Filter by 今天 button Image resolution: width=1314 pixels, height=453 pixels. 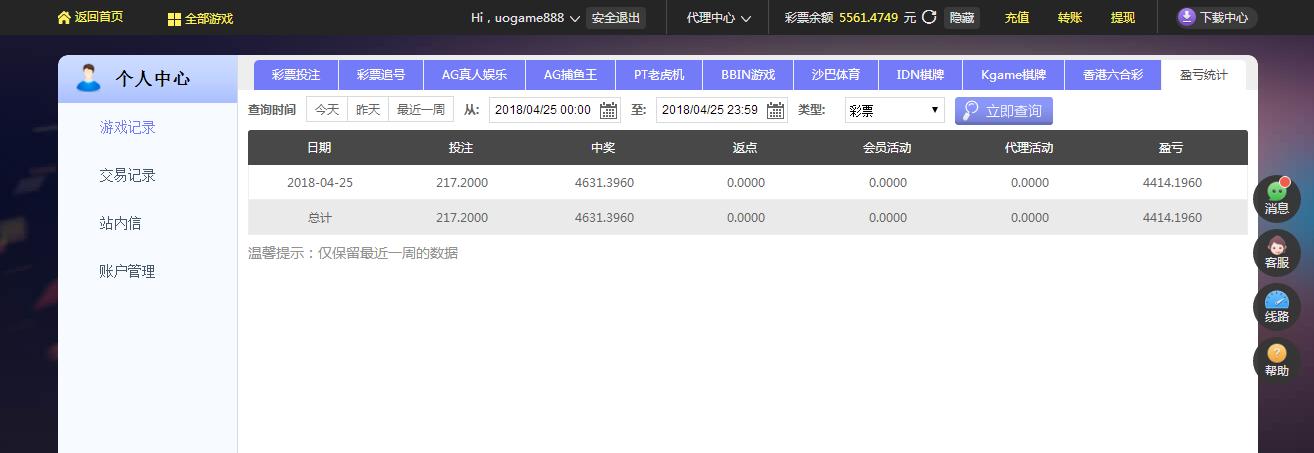point(327,110)
